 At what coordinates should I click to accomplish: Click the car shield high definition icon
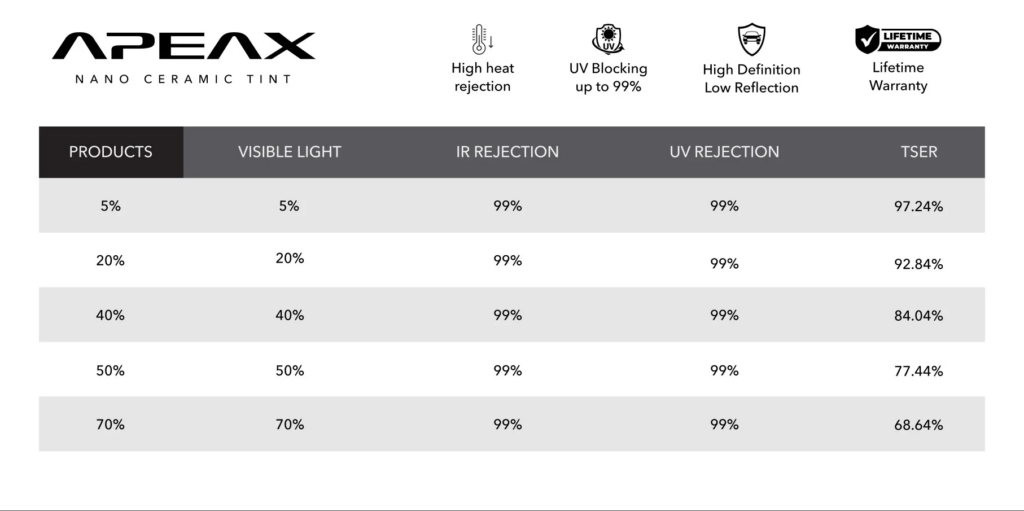click(x=752, y=40)
